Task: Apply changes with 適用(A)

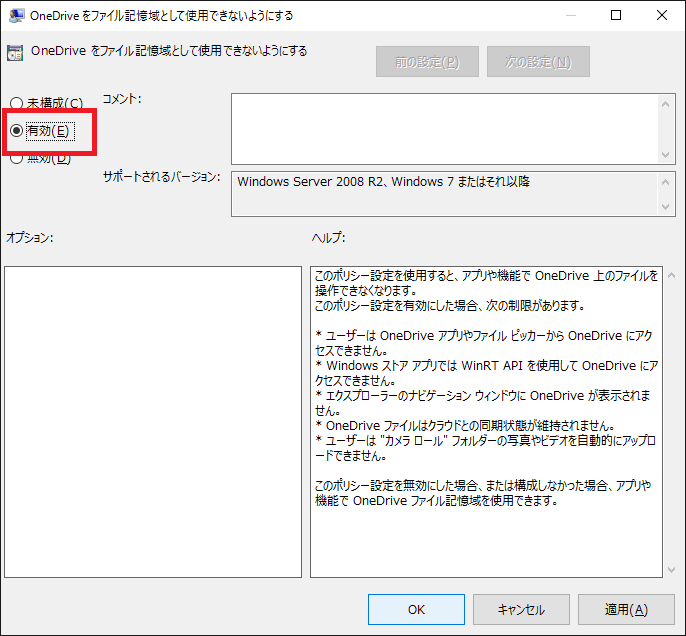Action: [626, 609]
